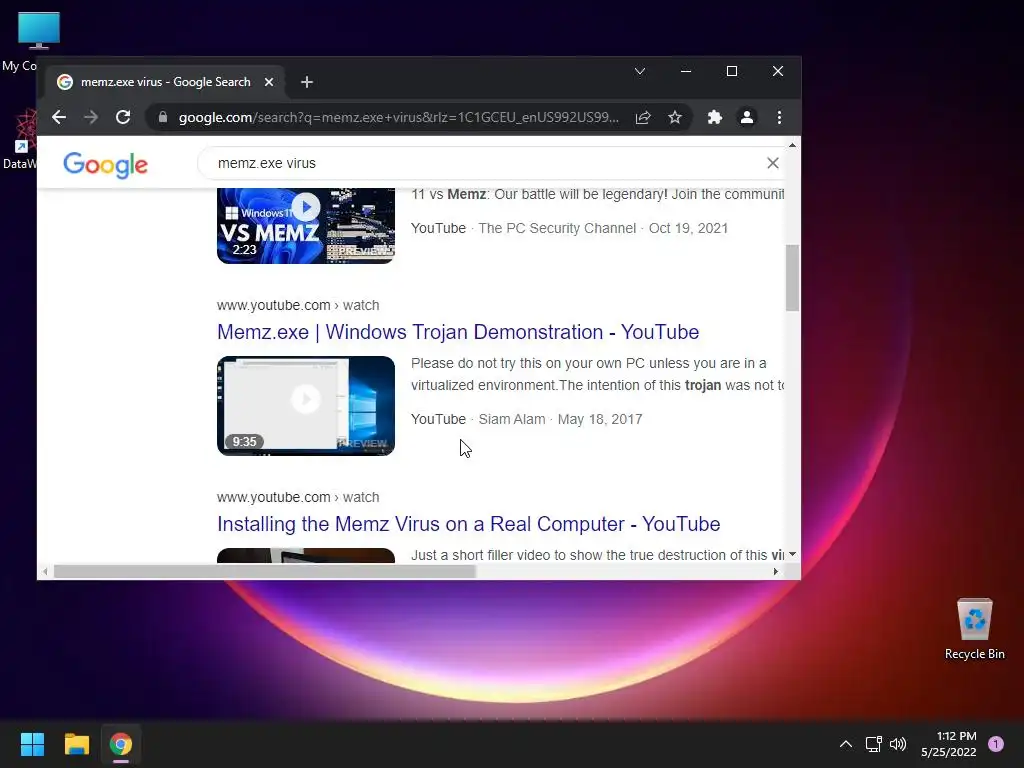Select the Recycle Bin desktop icon
Screen dimensions: 1024x768
coord(974,629)
